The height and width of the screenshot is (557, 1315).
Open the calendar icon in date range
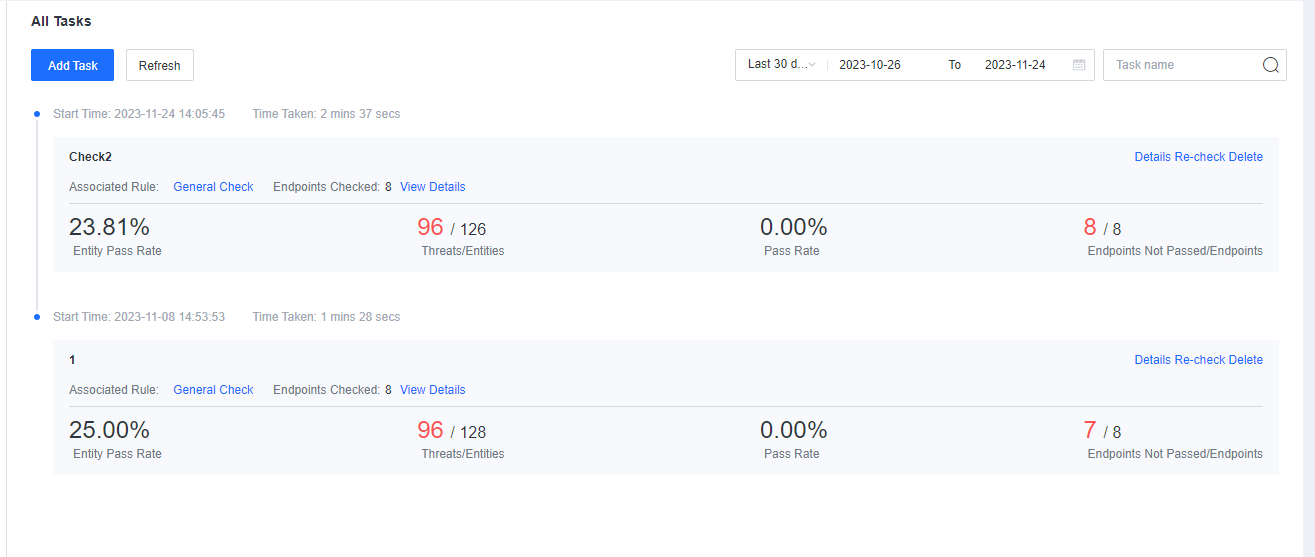(x=1079, y=65)
